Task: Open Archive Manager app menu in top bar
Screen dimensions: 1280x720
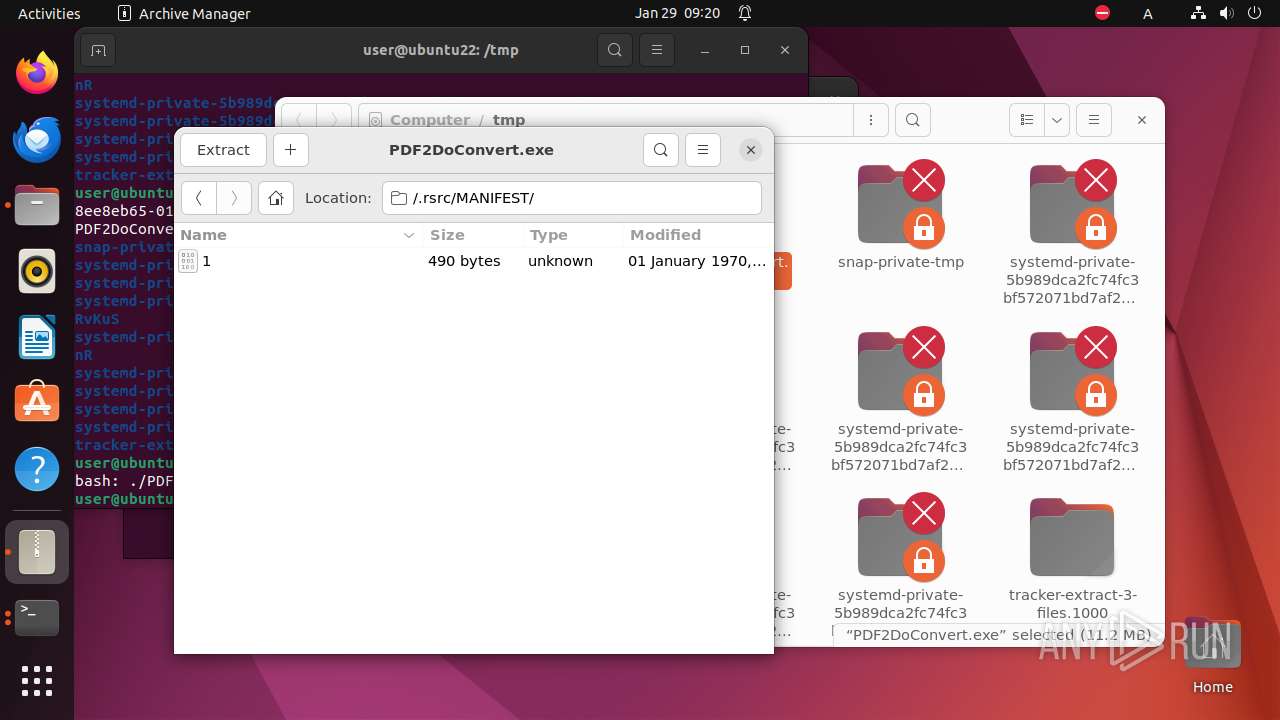Action: [184, 13]
